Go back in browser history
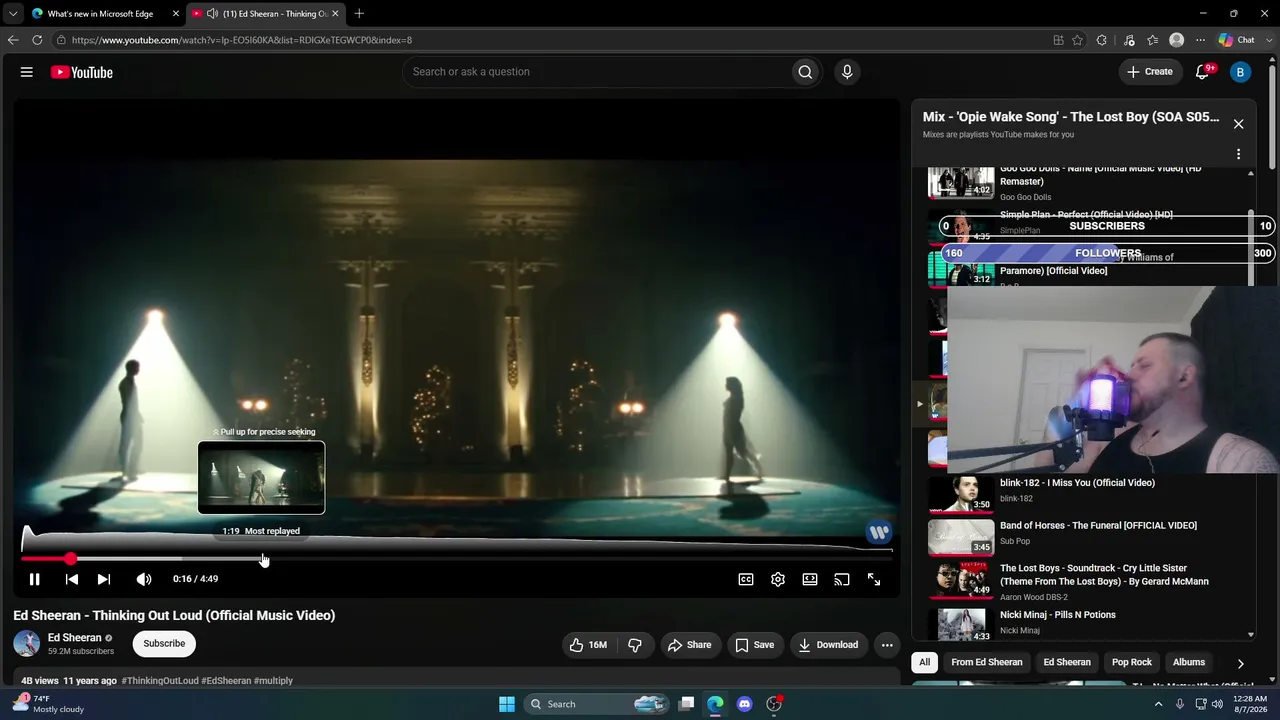This screenshot has height=720, width=1280. 13,40
